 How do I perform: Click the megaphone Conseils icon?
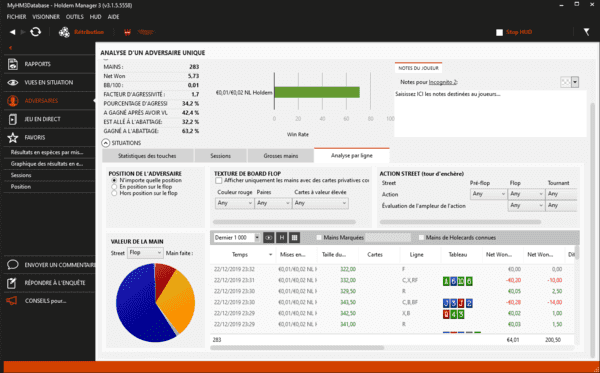click(12, 301)
